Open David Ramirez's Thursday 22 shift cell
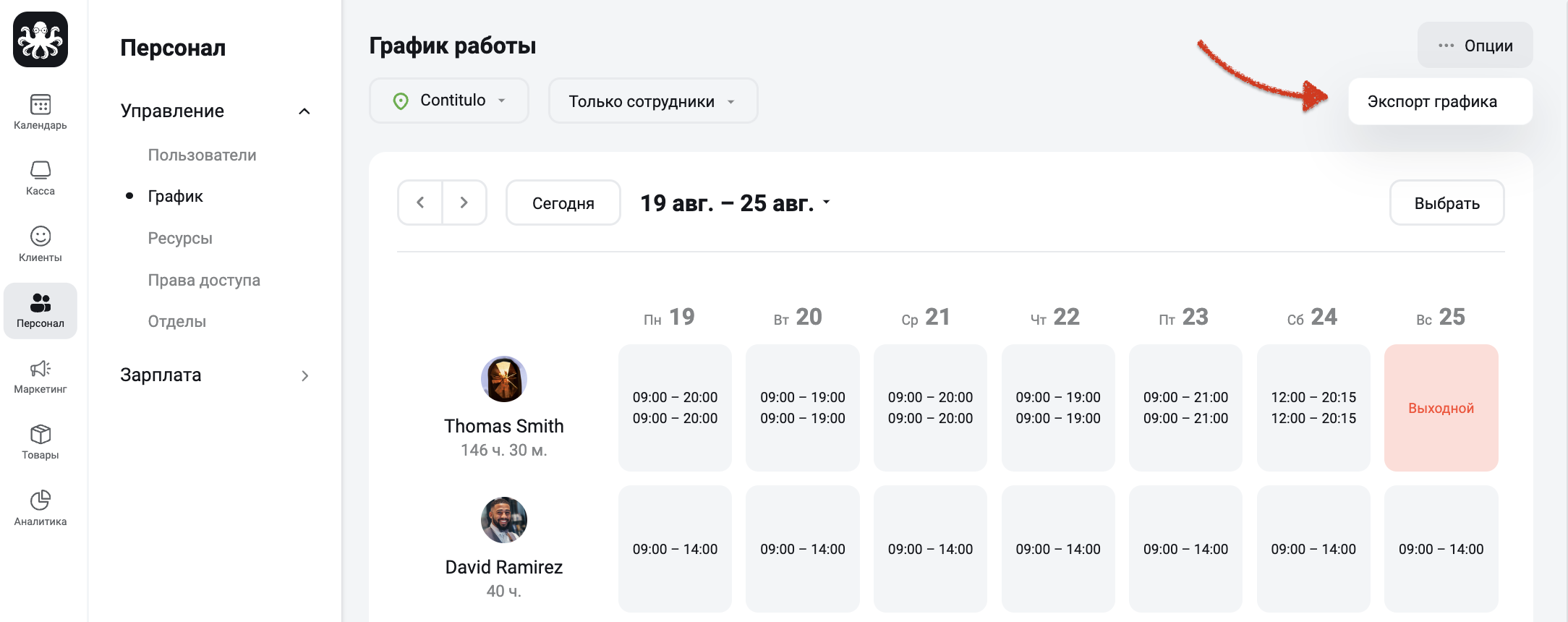This screenshot has height=622, width=1568. coord(1058,549)
